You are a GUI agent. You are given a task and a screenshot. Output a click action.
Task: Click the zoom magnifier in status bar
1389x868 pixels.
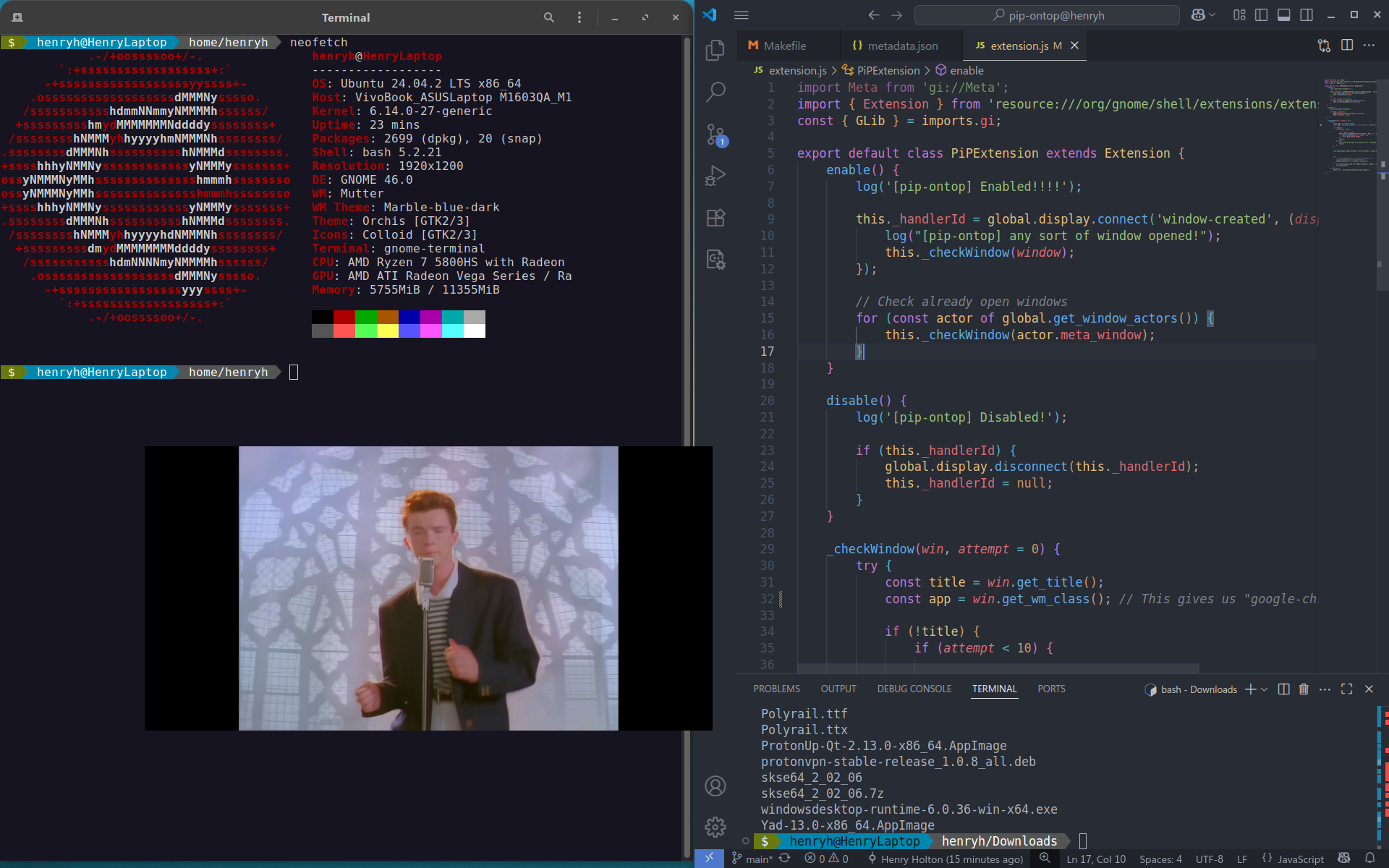tap(1045, 859)
